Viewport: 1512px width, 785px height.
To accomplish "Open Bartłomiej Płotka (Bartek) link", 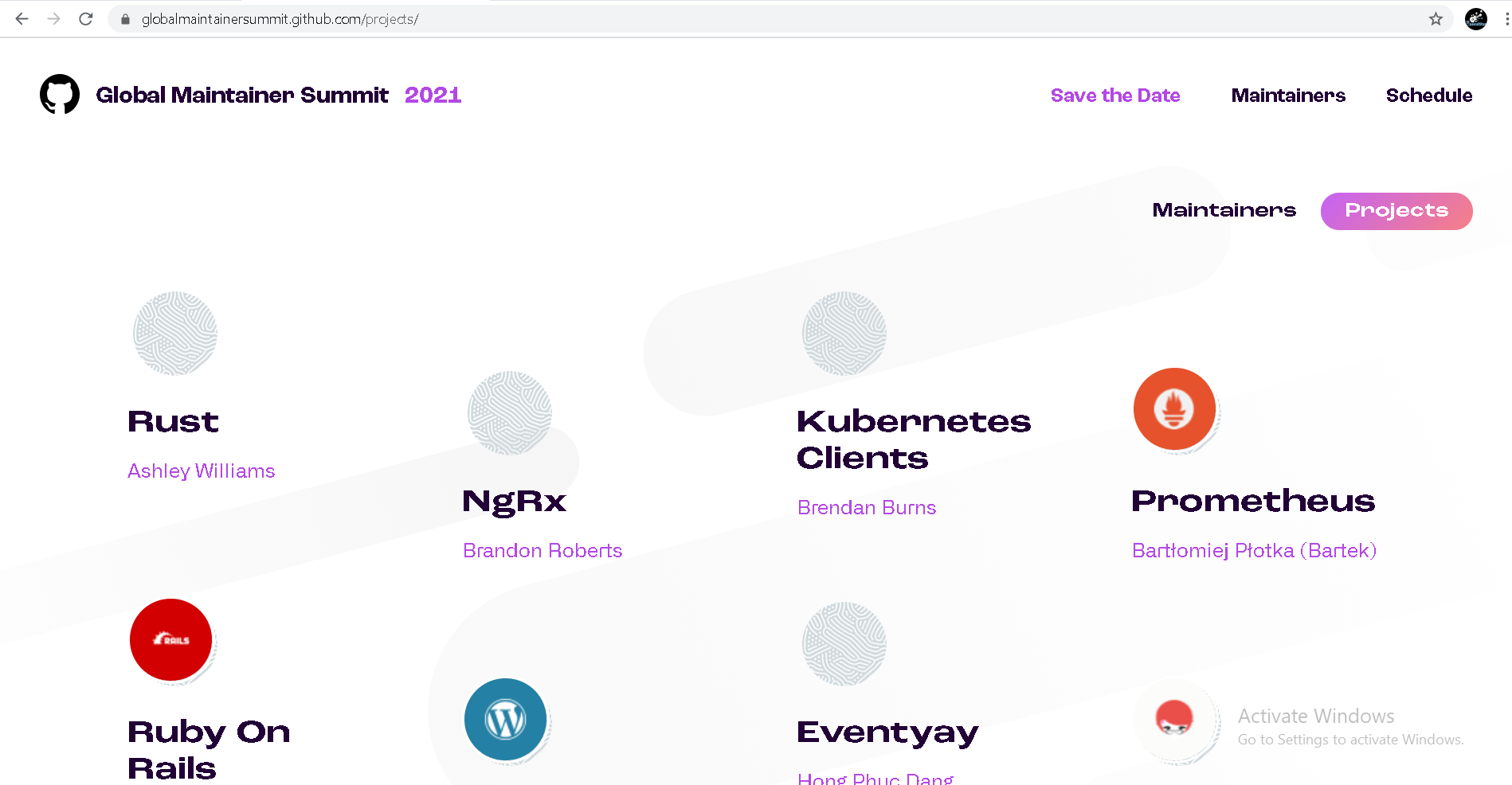I will click(x=1255, y=551).
